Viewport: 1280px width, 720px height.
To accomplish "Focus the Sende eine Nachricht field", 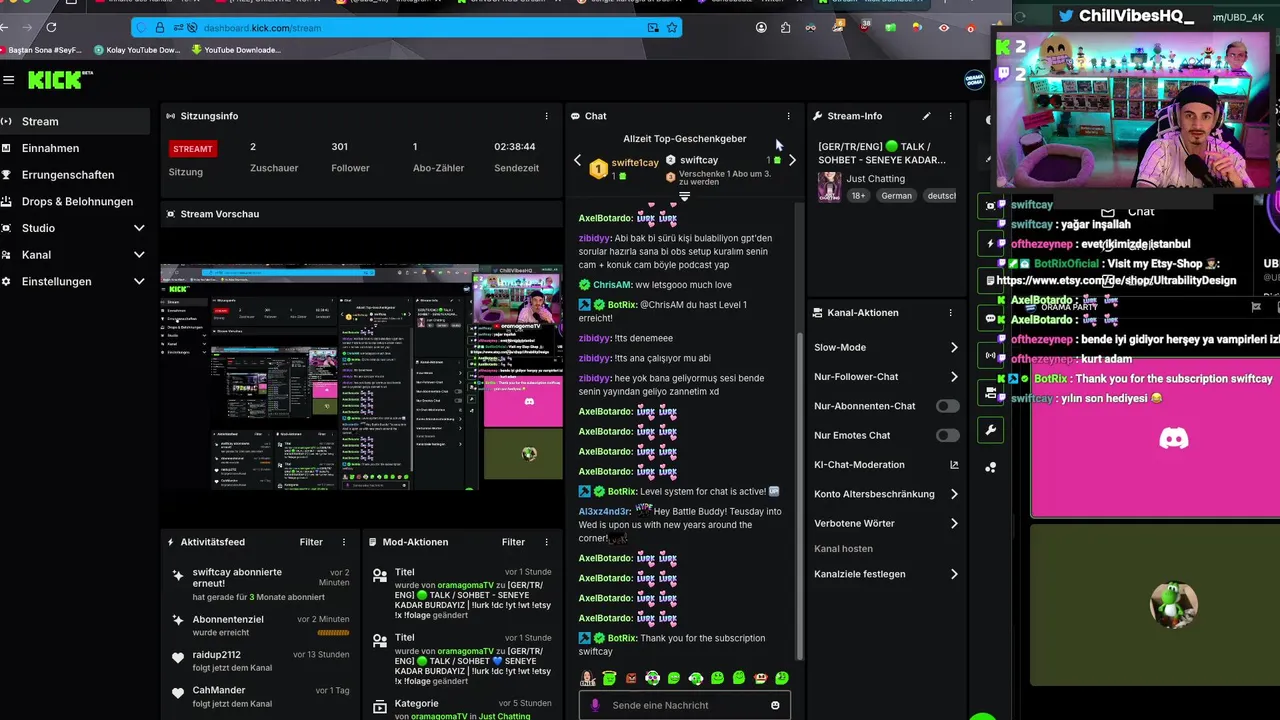I will (x=685, y=705).
